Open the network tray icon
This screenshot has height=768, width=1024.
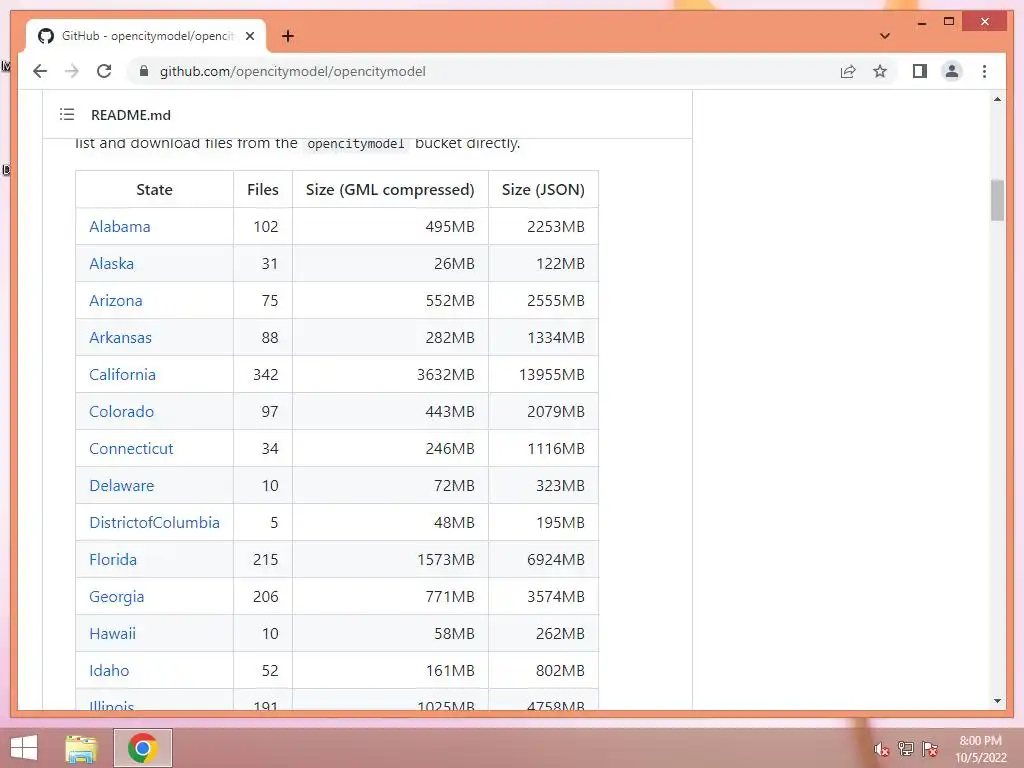[x=906, y=749]
